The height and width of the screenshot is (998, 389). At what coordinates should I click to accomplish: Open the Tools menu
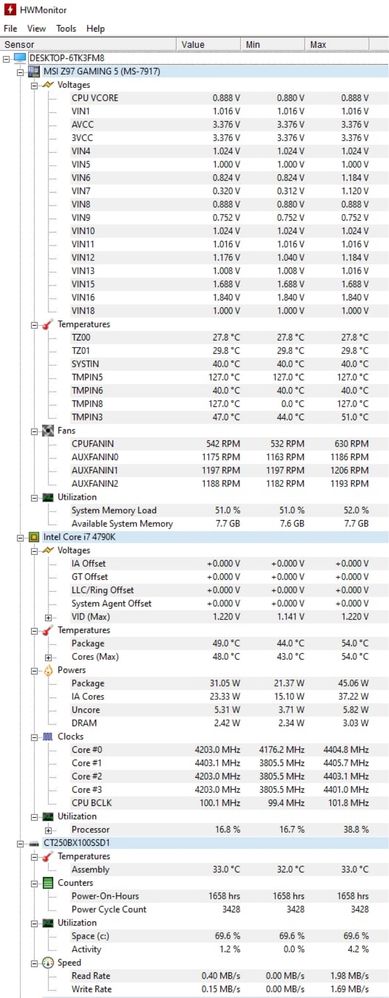(x=66, y=29)
